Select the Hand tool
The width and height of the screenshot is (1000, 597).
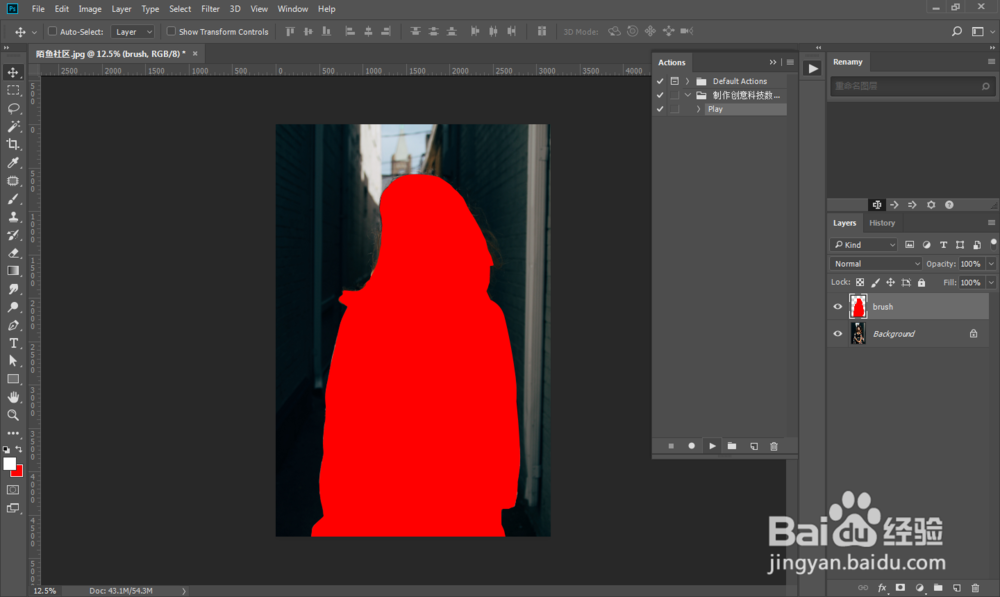pyautogui.click(x=13, y=397)
